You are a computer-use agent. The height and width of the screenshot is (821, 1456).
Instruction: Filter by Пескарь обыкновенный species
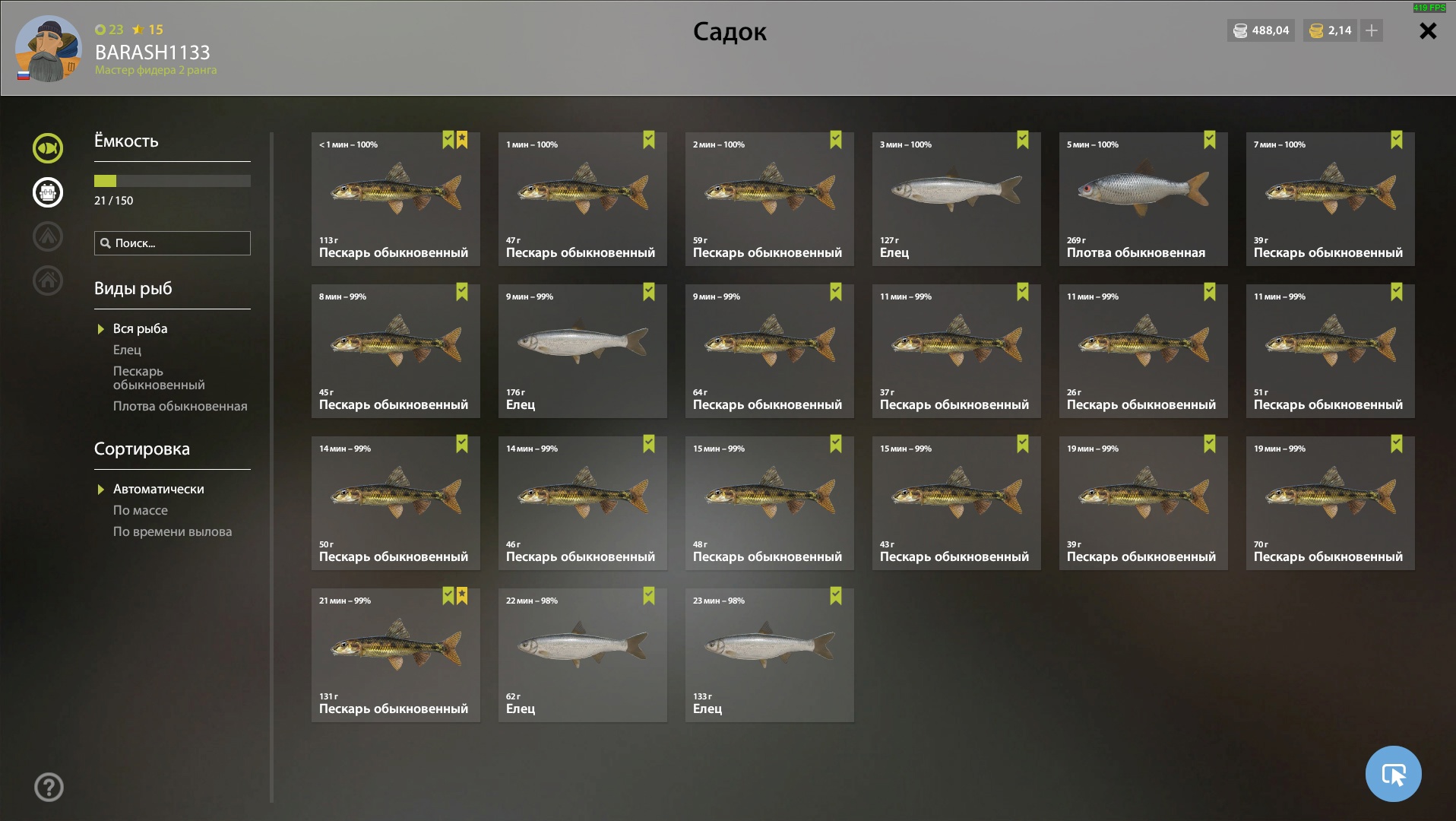[159, 378]
